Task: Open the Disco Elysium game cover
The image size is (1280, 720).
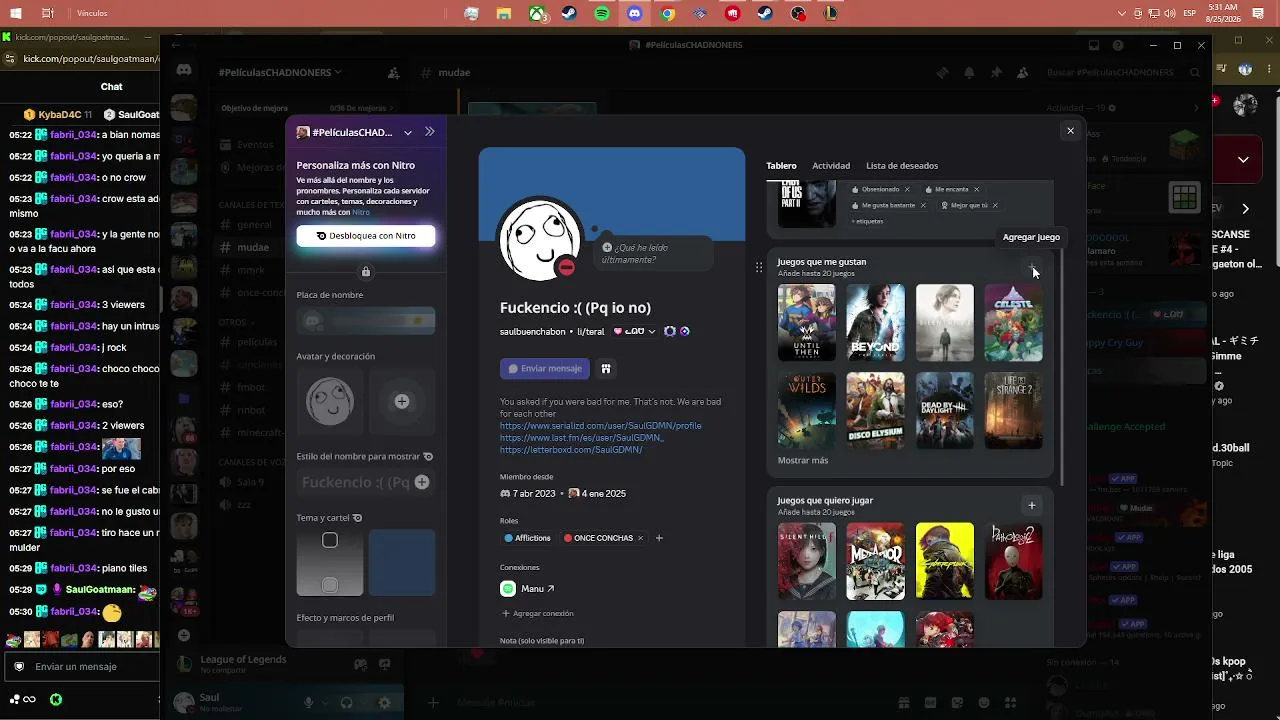Action: pos(876,411)
